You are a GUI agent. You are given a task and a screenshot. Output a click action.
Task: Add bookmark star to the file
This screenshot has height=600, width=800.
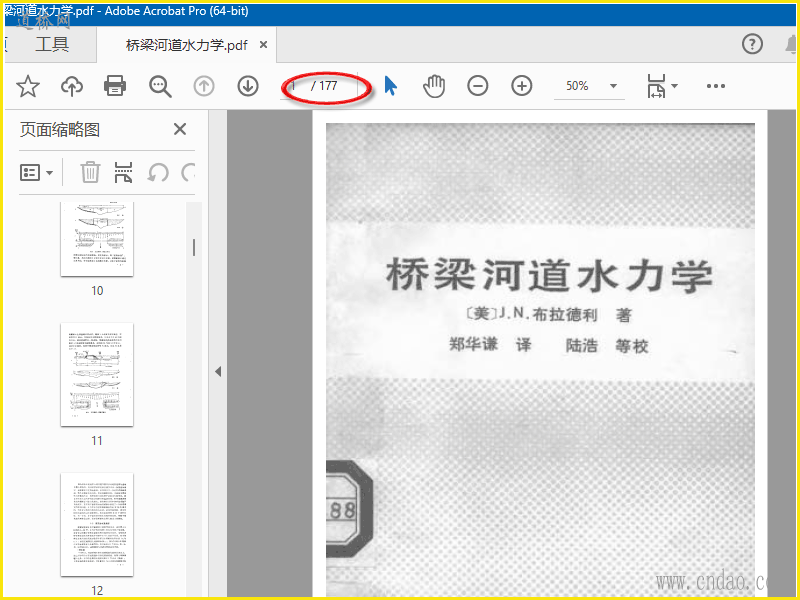[28, 86]
